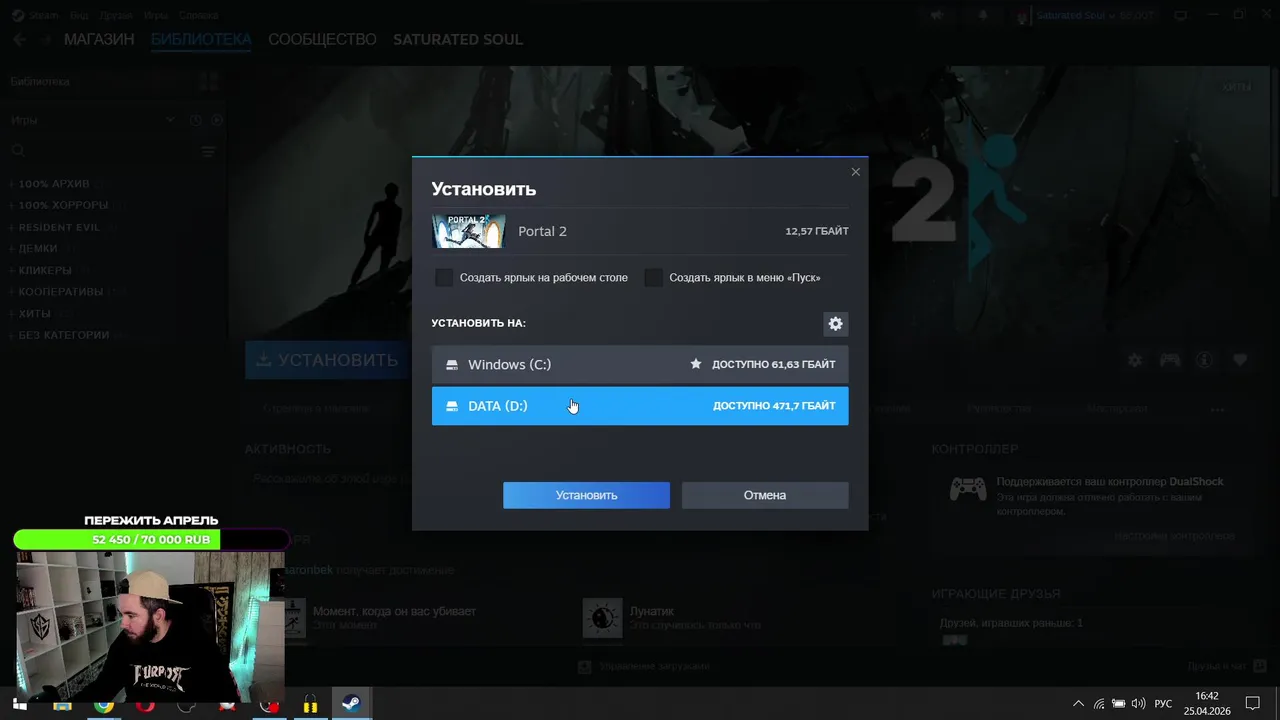Expand the 100% АРХИВ category
1280x720 pixels.
coord(54,184)
